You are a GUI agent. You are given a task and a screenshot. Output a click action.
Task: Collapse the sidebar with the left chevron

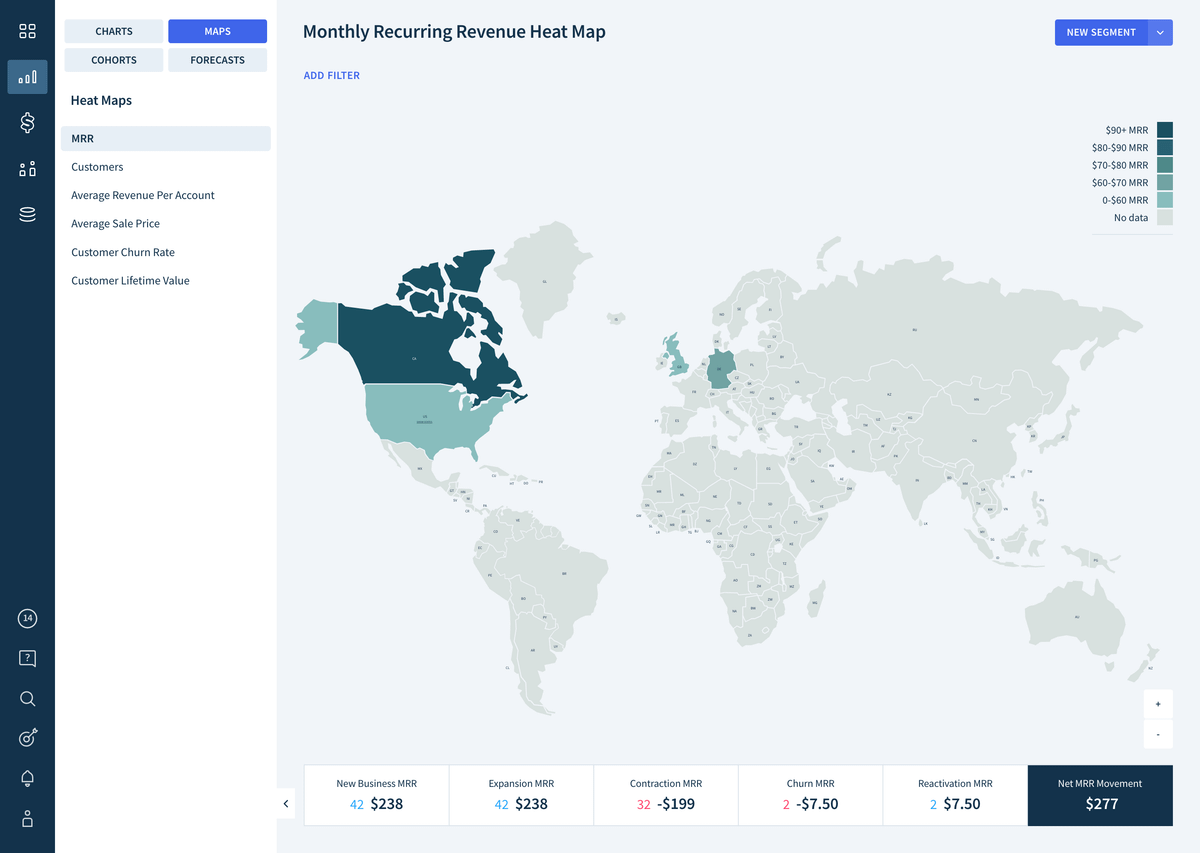tap(286, 803)
